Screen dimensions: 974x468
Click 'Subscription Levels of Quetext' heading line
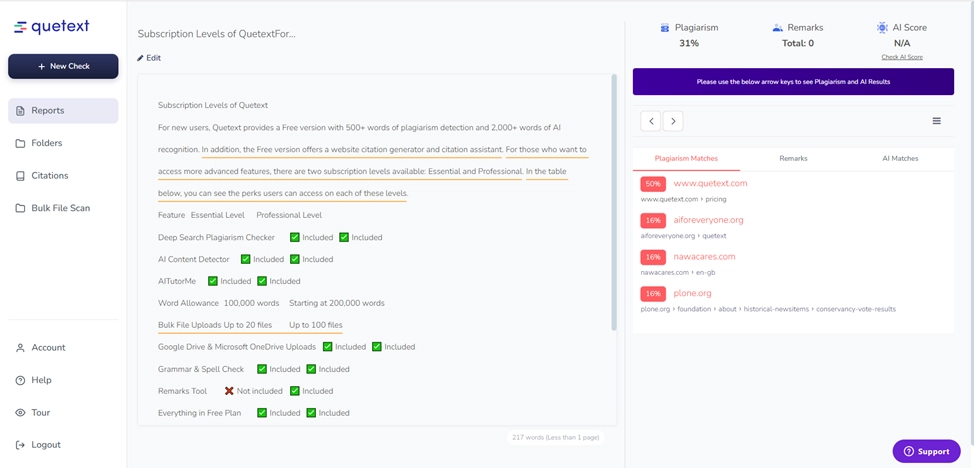(213, 106)
